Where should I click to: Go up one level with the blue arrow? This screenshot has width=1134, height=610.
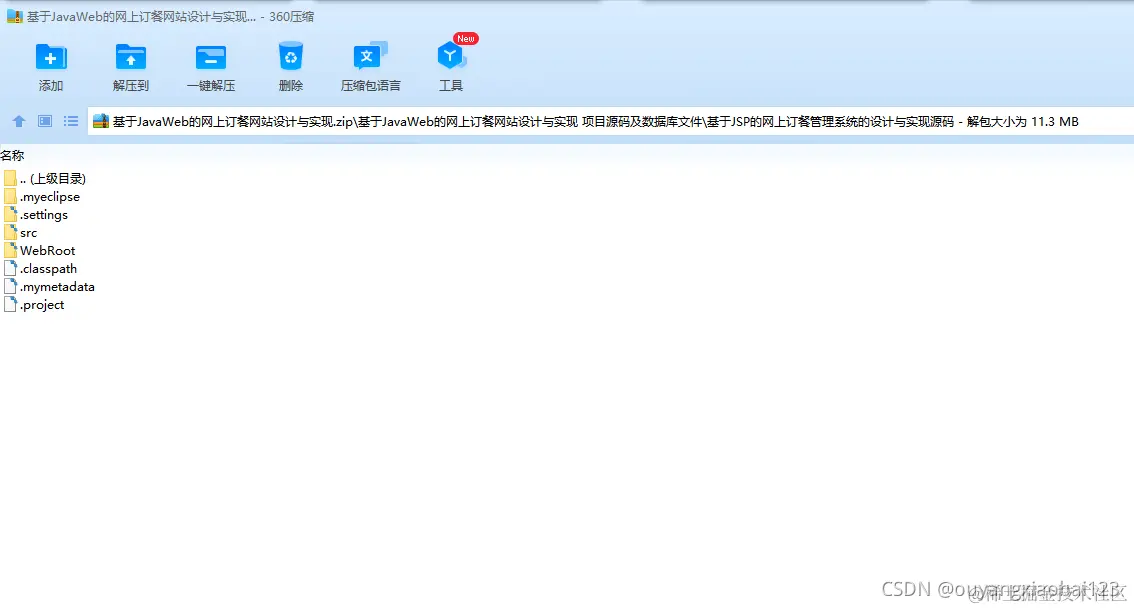pyautogui.click(x=19, y=121)
